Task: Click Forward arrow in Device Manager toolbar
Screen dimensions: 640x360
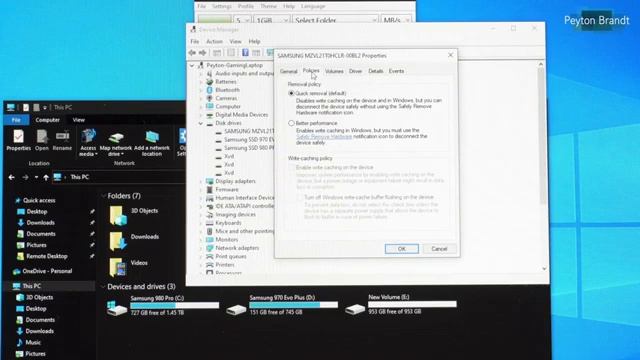Action: pyautogui.click(x=202, y=53)
